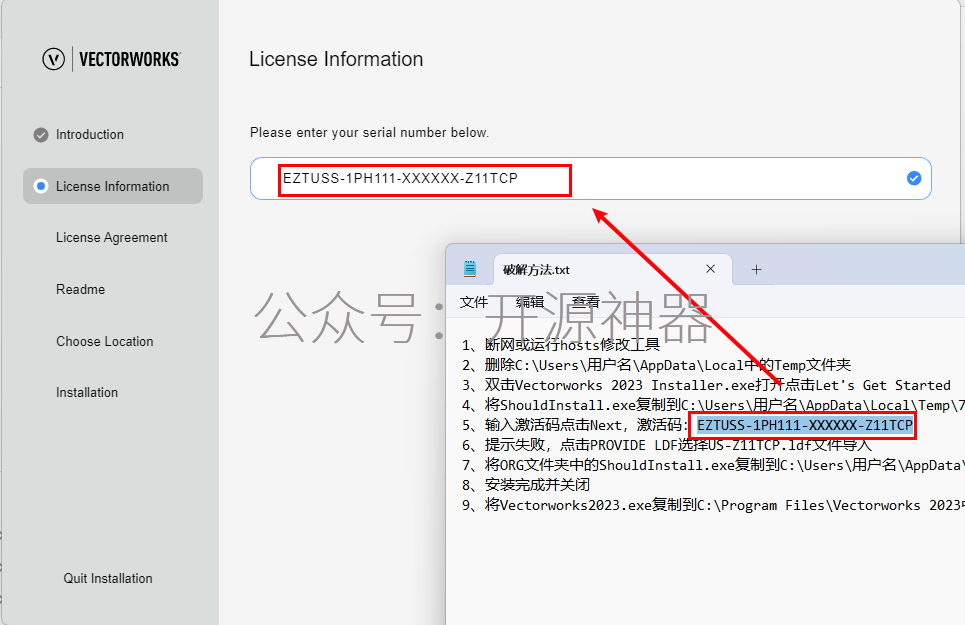Click the serial number input field
Viewport: 965px width, 625px height.
[591, 178]
